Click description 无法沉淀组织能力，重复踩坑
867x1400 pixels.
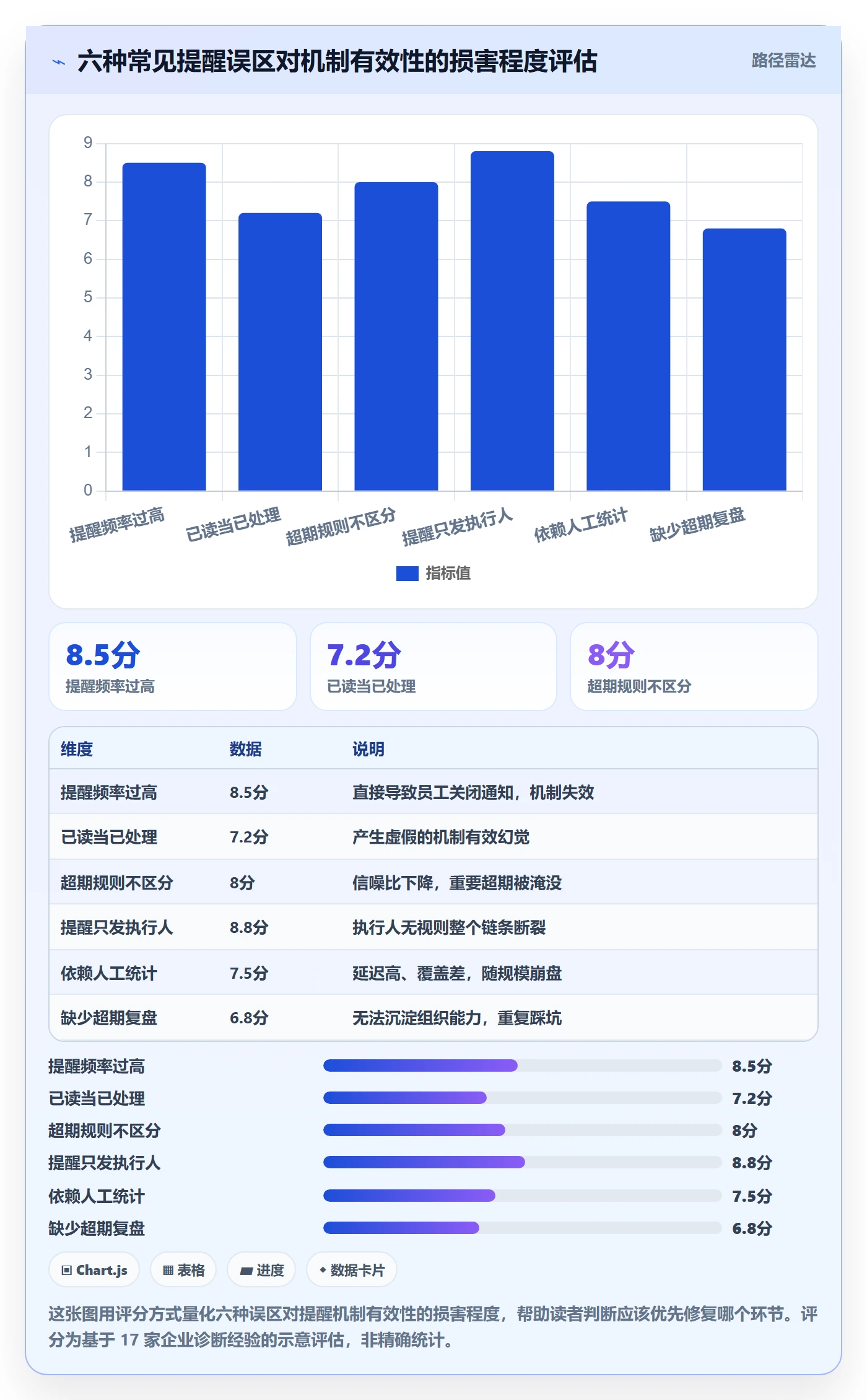(457, 1018)
